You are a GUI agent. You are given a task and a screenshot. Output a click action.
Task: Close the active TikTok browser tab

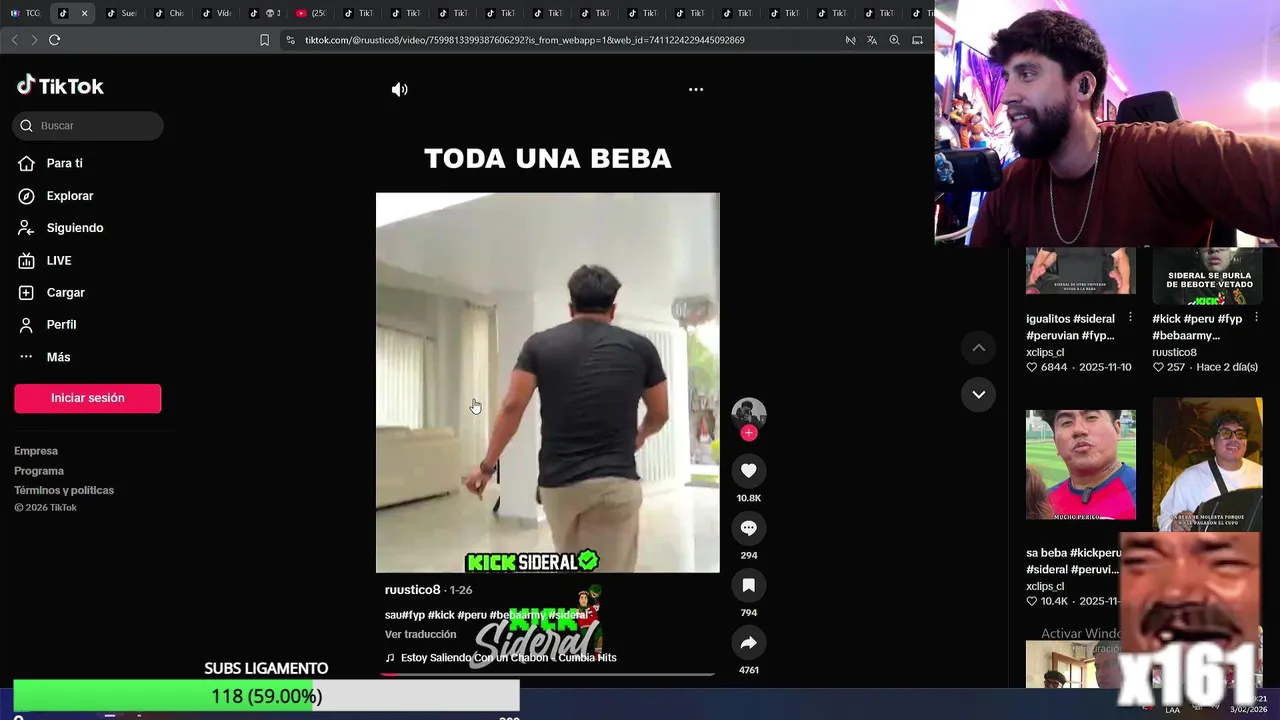point(84,13)
